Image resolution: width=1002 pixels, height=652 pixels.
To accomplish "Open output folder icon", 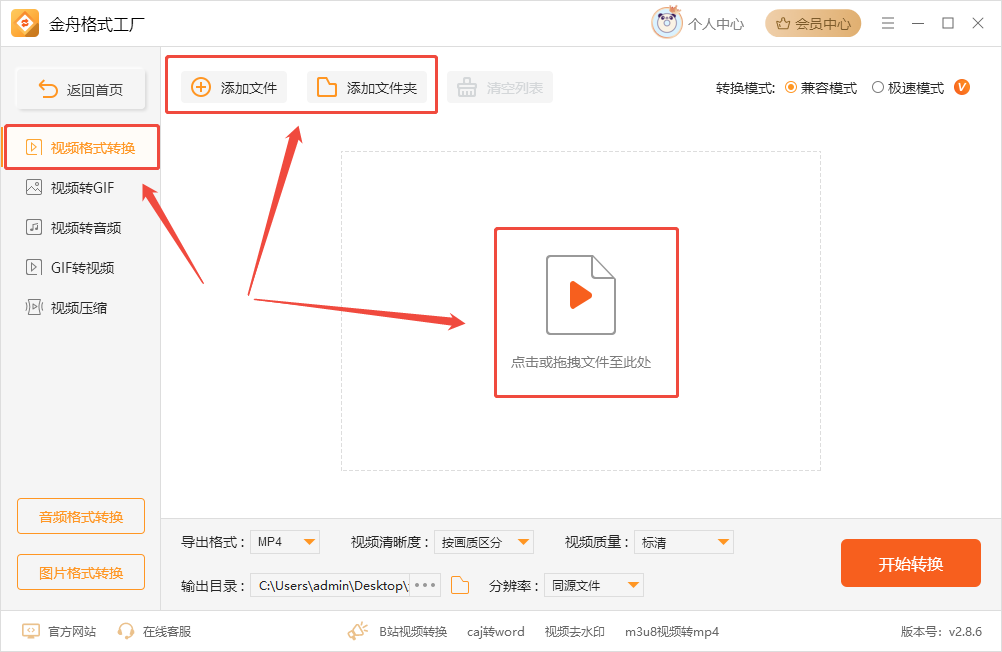I will pyautogui.click(x=460, y=585).
